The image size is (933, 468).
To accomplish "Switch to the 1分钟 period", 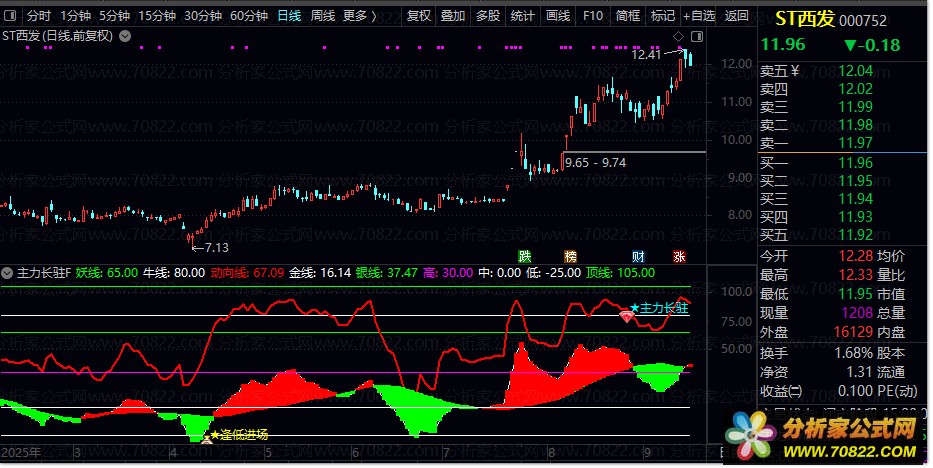I will (76, 16).
